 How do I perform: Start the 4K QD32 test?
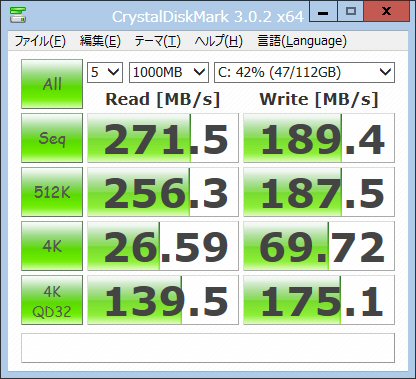pos(52,300)
